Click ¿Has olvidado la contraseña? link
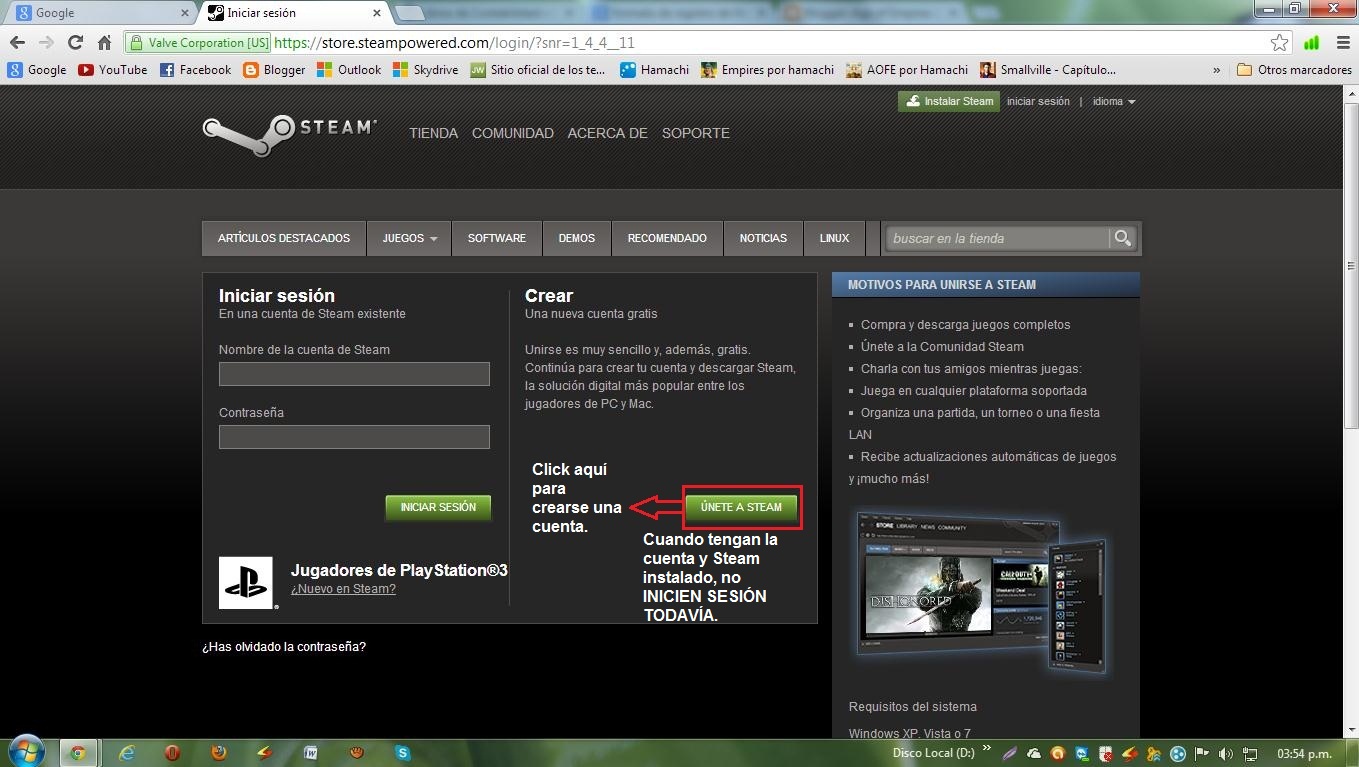Screen dimensions: 1359x767 point(284,647)
